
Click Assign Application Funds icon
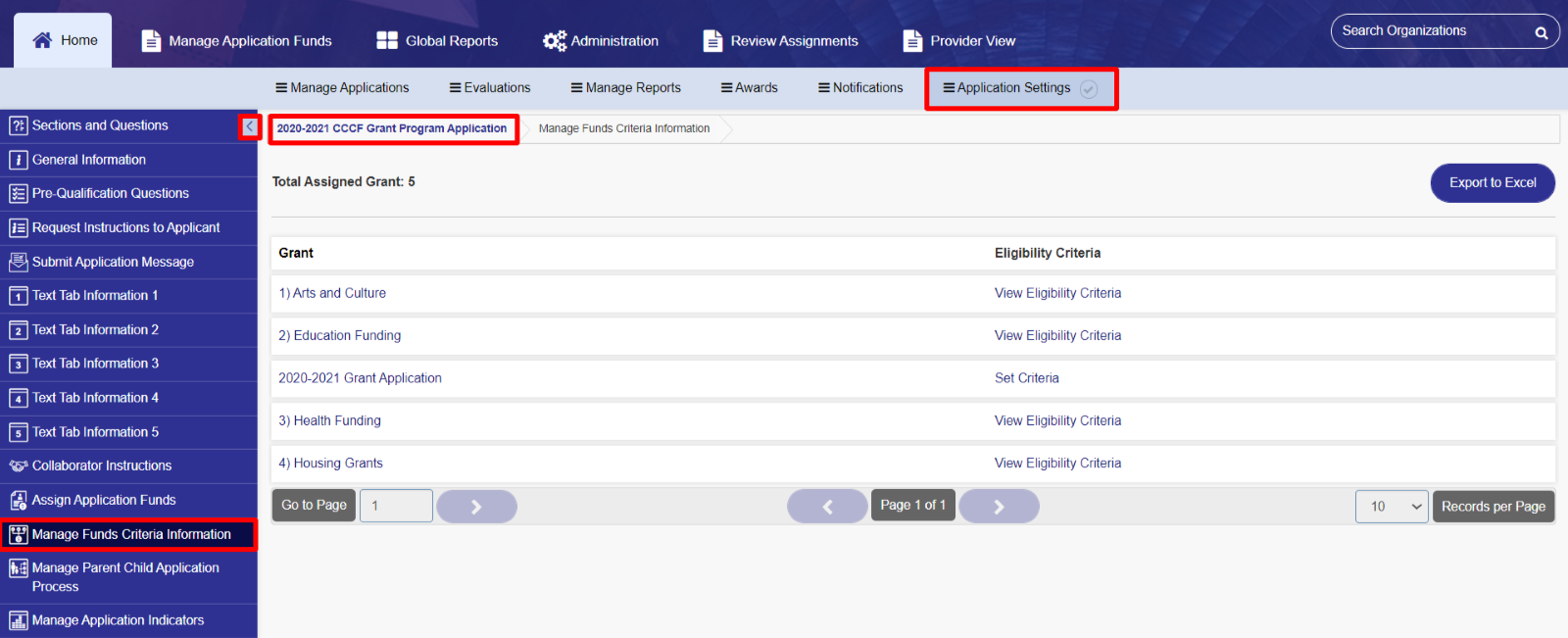point(18,500)
